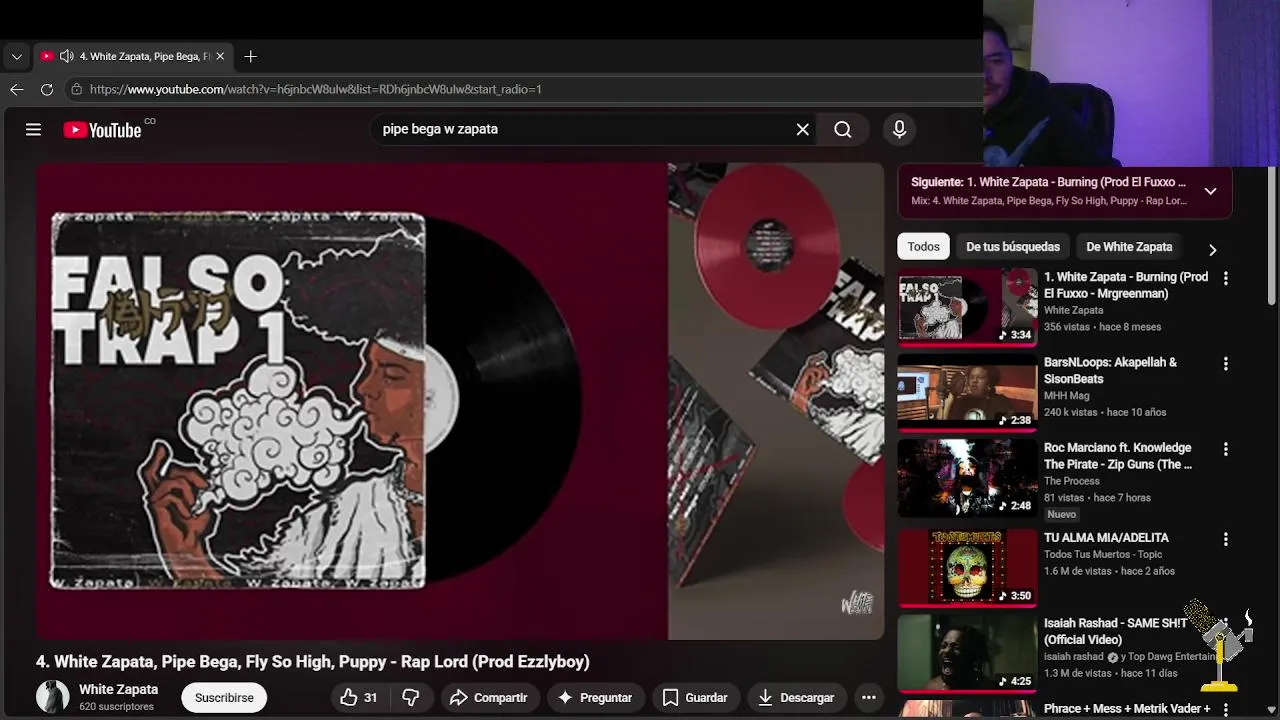Close the White Zapata browser tab
This screenshot has width=1280, height=720.
pyautogui.click(x=220, y=57)
